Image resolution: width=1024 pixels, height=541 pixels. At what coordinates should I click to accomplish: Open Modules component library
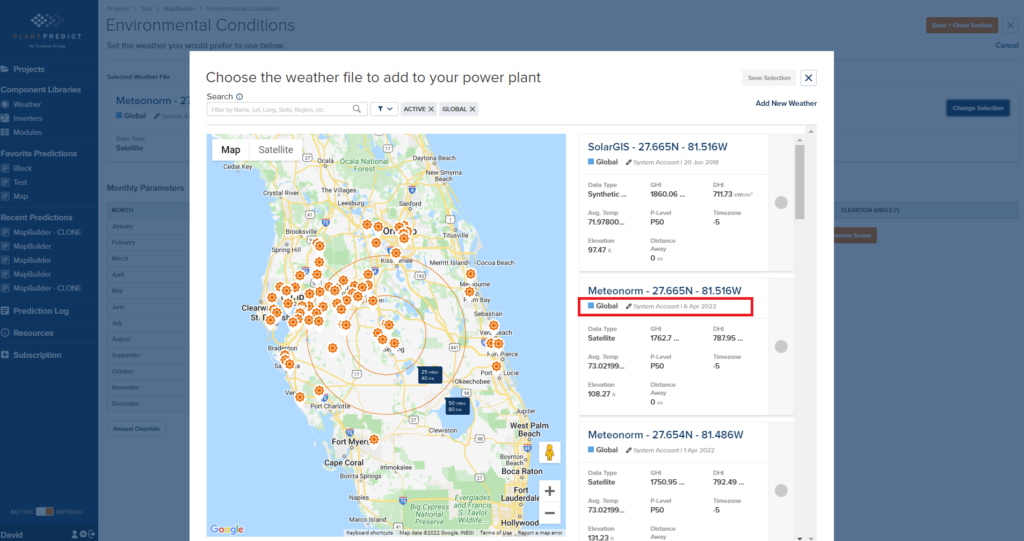(27, 132)
